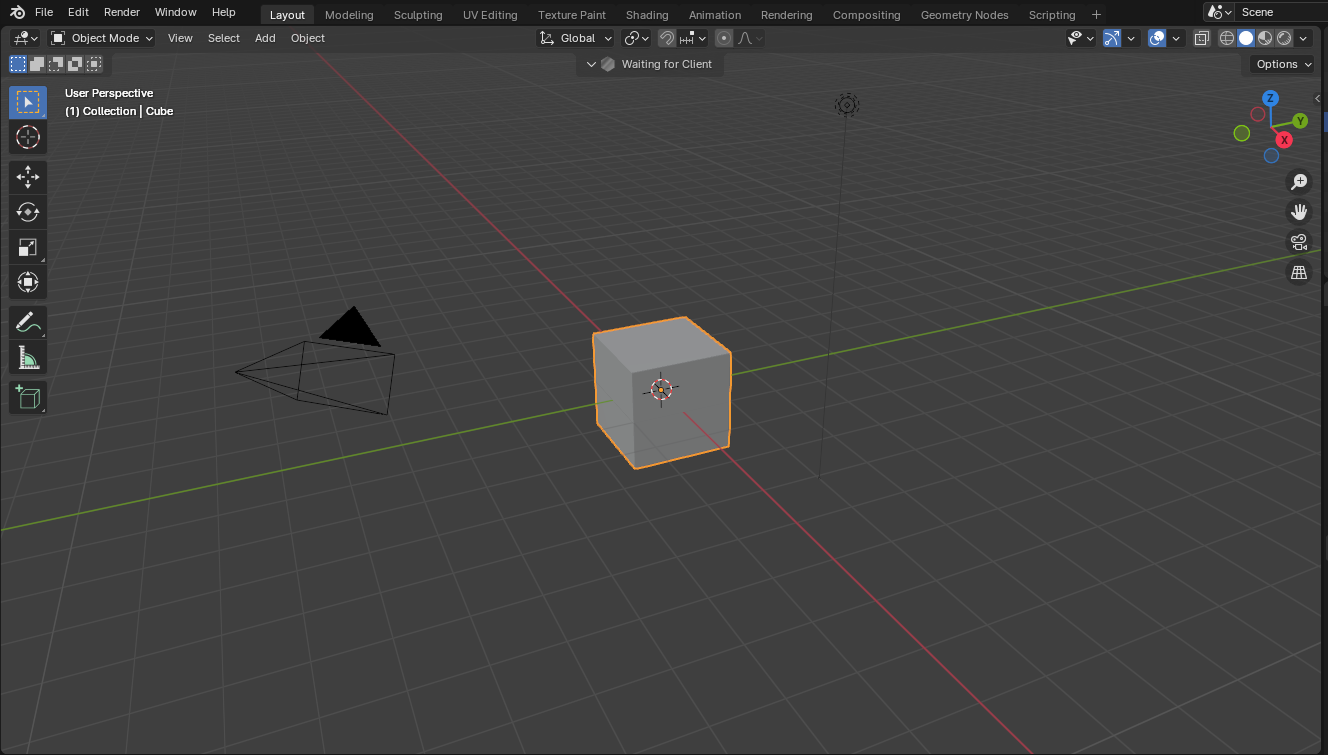Switch to the Modeling workspace tab

pyautogui.click(x=349, y=15)
